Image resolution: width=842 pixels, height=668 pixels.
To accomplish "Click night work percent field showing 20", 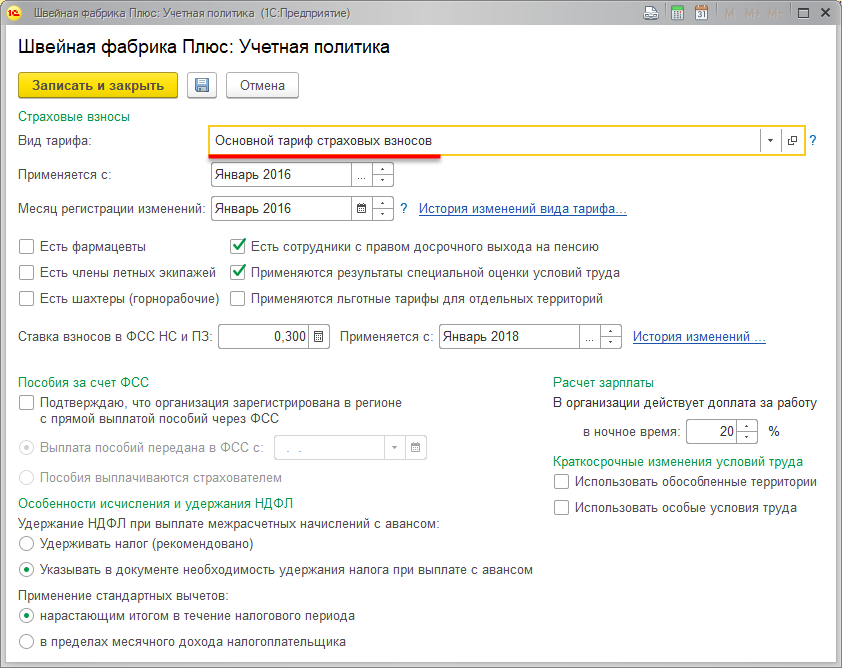I will tap(712, 431).
